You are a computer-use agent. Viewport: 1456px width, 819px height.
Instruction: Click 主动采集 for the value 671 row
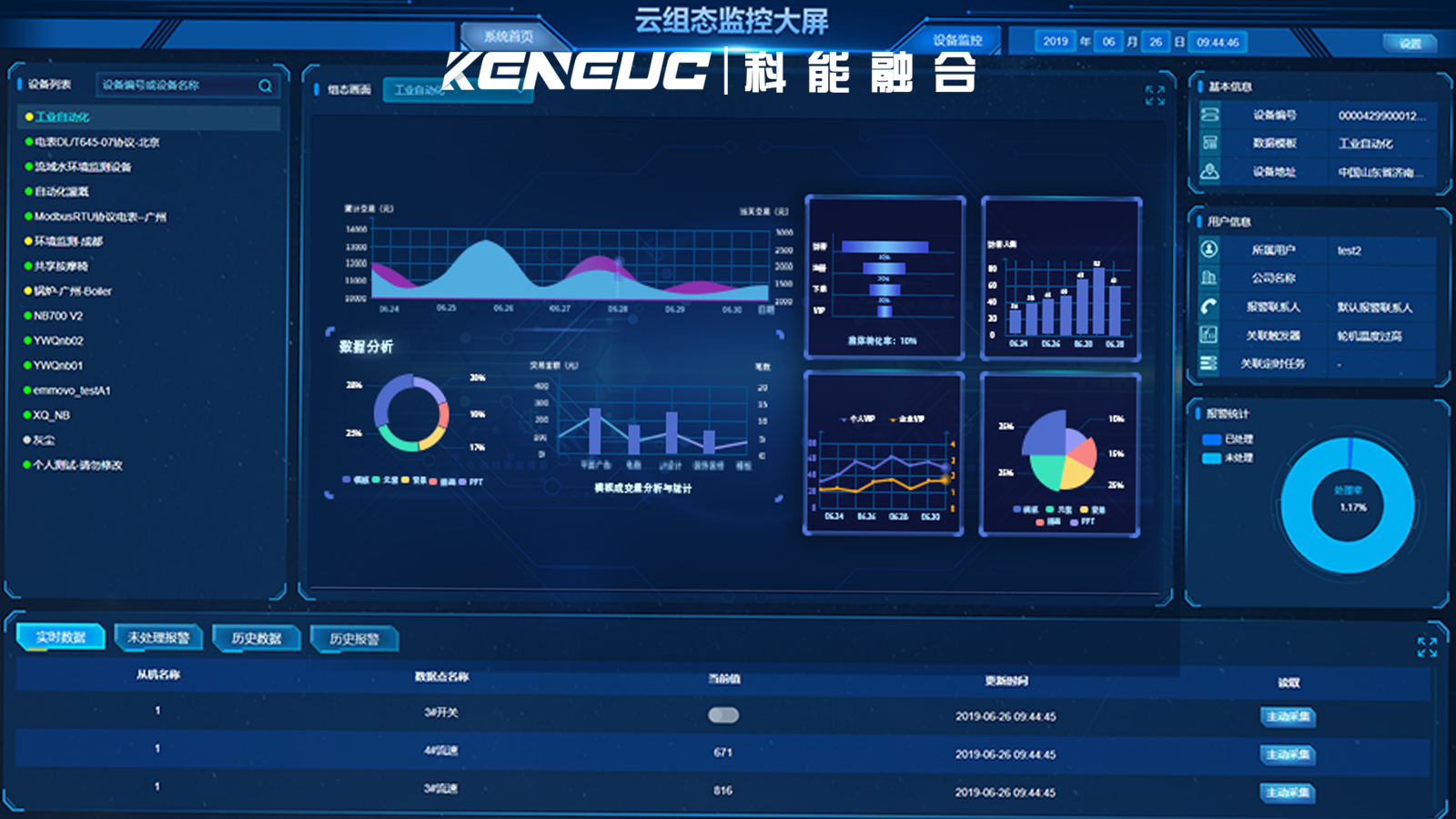1288,754
